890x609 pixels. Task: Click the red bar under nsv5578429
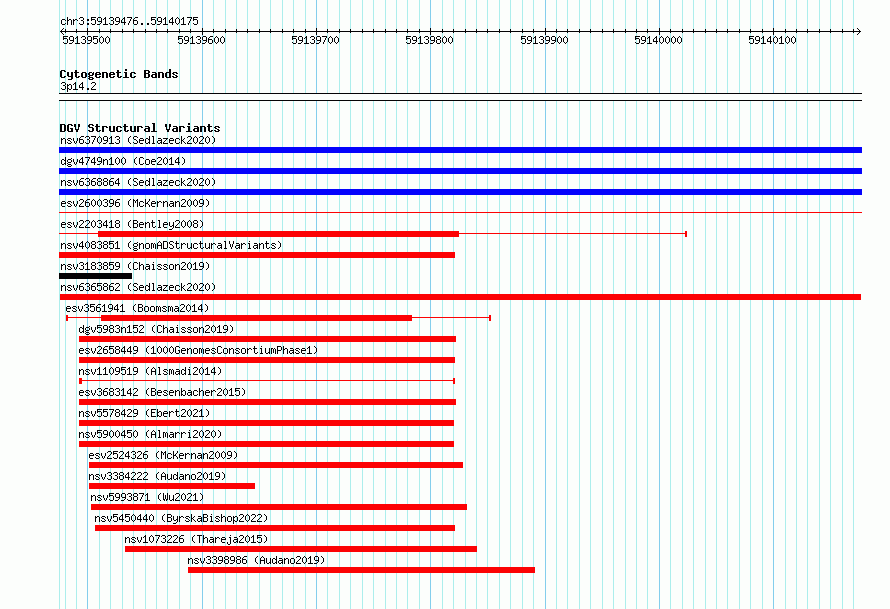tap(266, 423)
